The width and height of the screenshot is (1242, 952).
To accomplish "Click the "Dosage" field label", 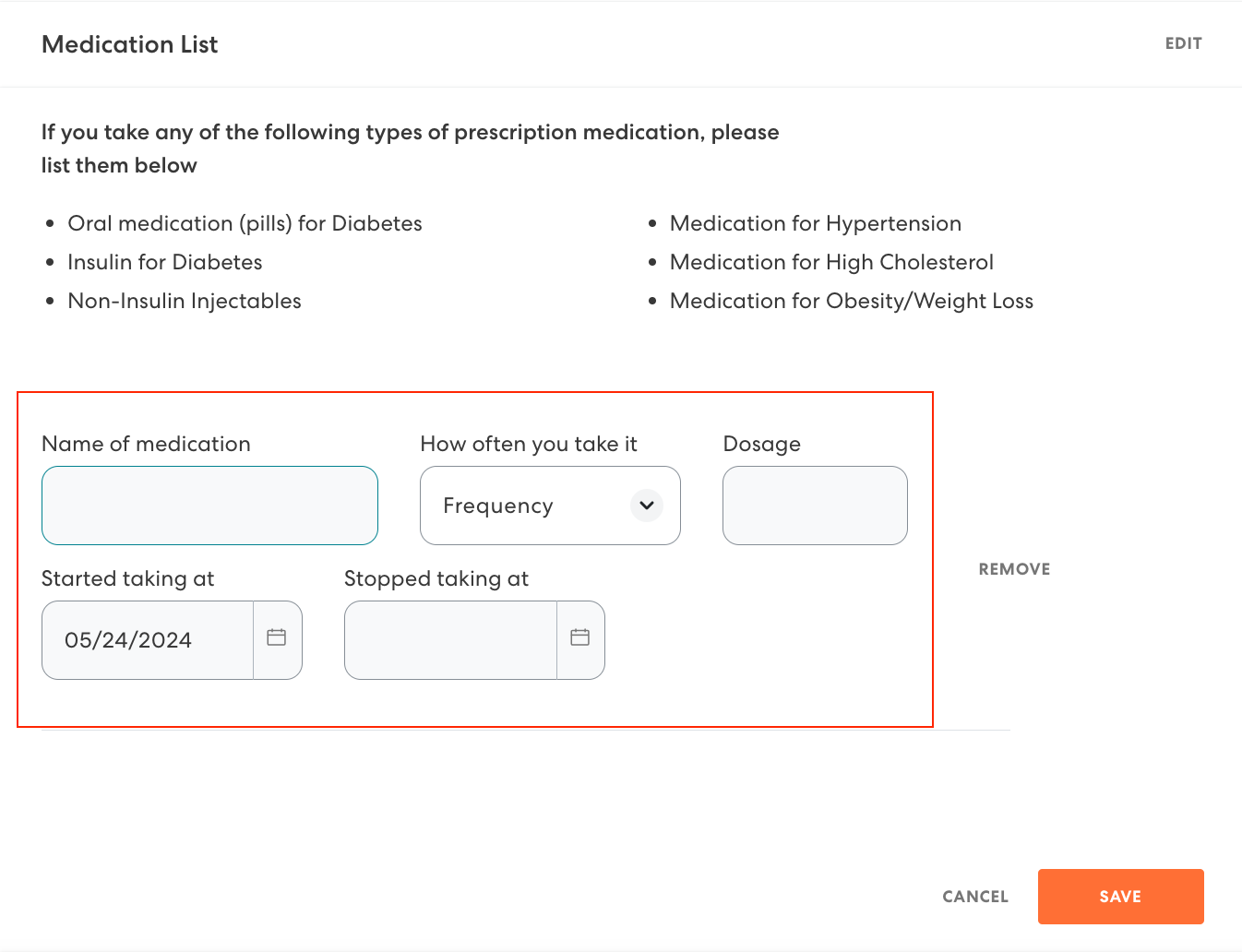I will coord(762,444).
